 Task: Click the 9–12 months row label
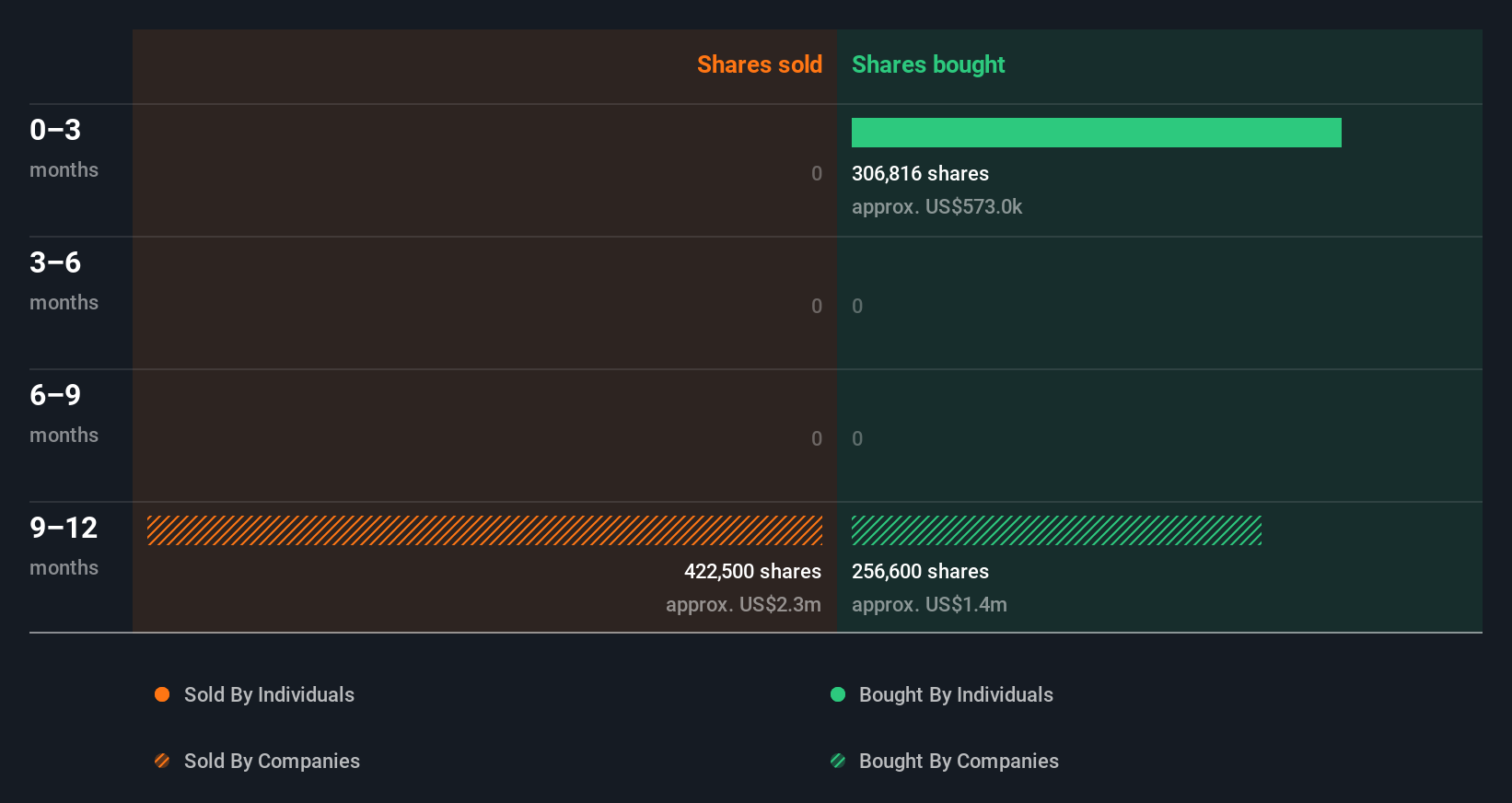64,546
